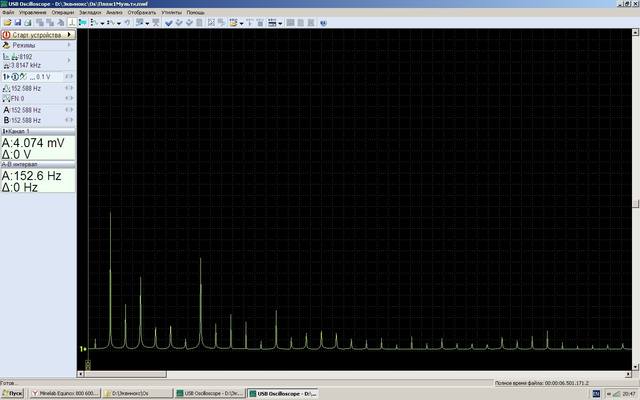Viewport: 640px width, 400px height.
Task: Open the Режимы panel entry
Action: (38, 45)
